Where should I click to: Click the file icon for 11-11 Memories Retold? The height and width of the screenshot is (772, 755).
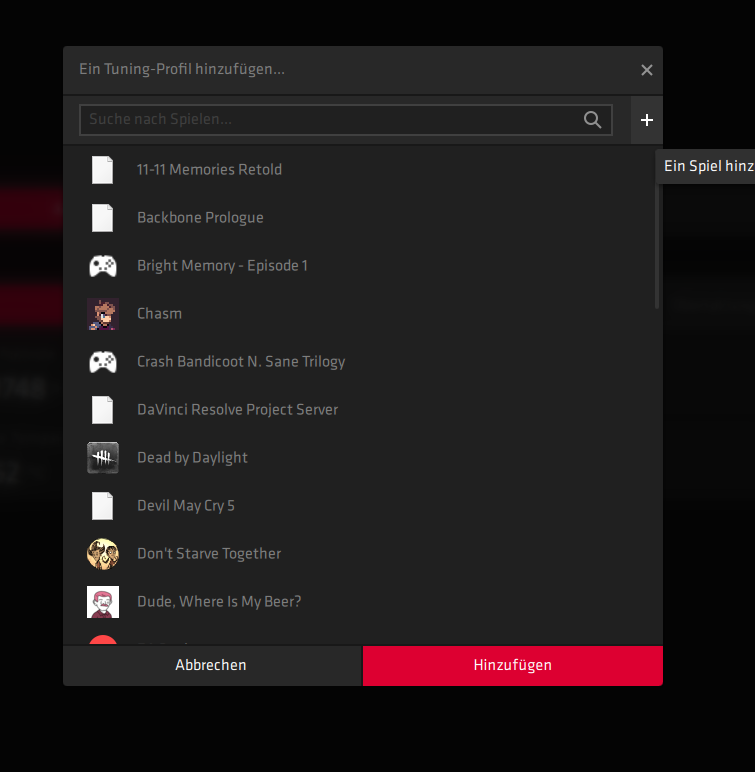pyautogui.click(x=102, y=170)
